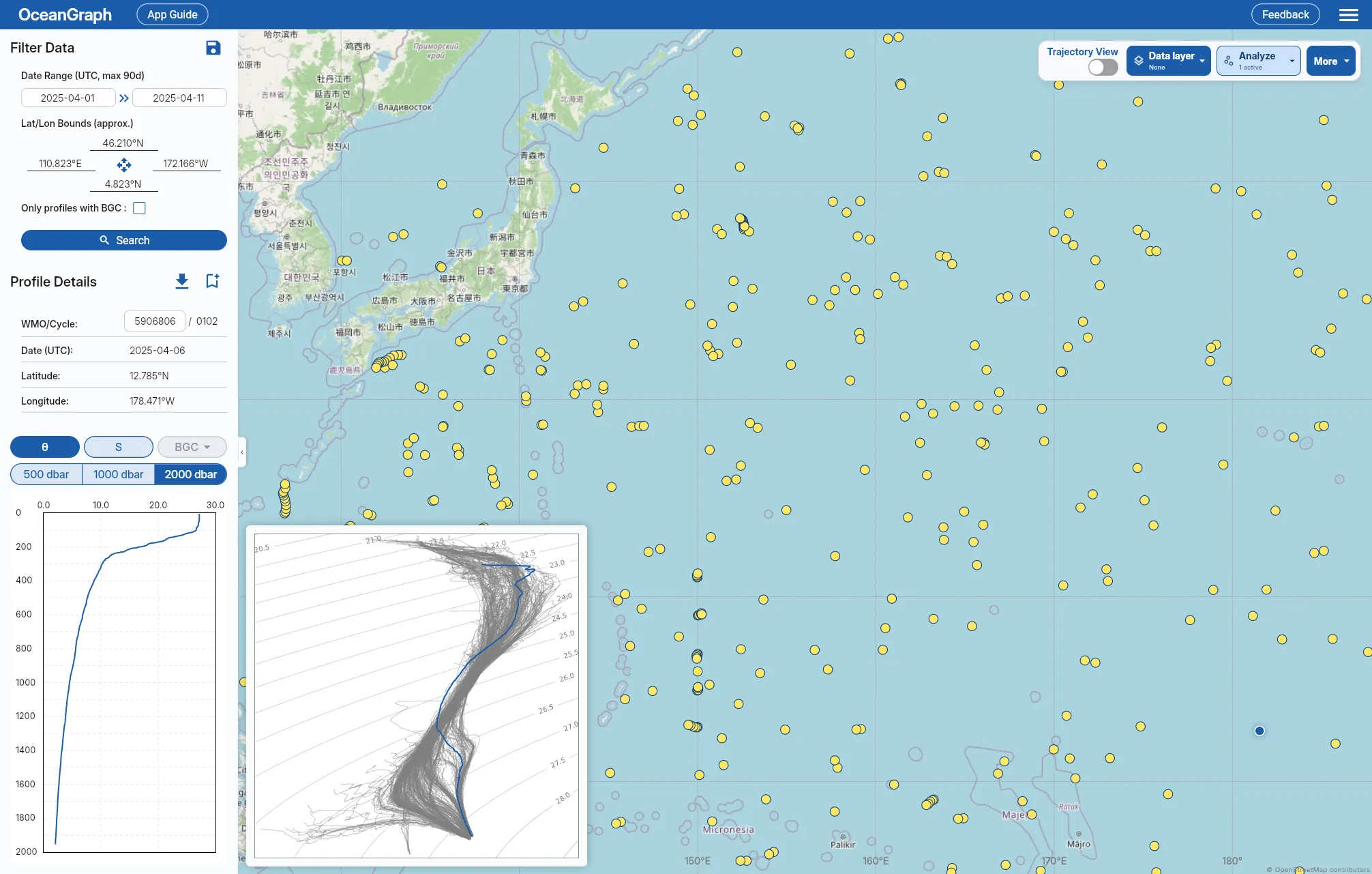Click the east bound 172.166°W field
Image resolution: width=1372 pixels, height=874 pixels.
186,164
